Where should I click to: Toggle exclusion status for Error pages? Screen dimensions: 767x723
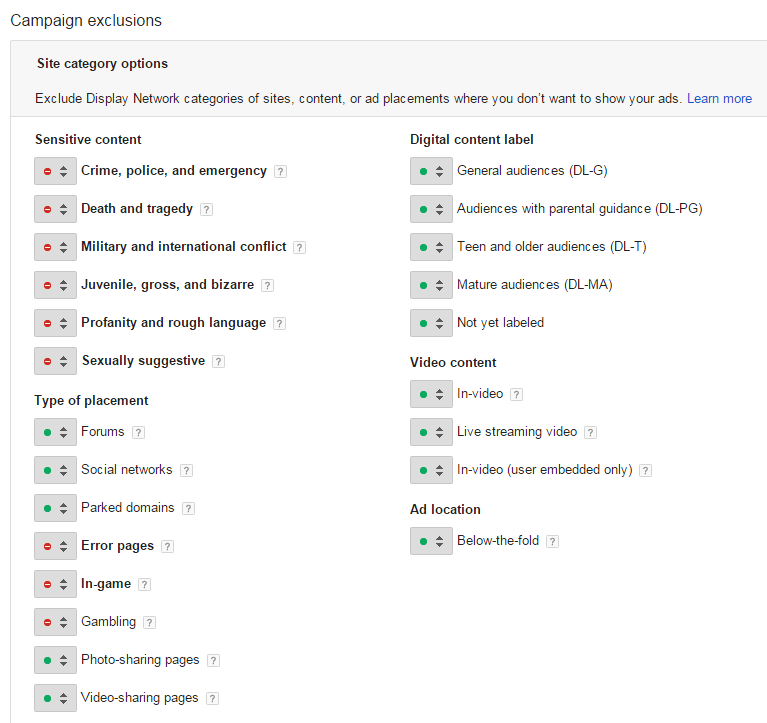55,546
